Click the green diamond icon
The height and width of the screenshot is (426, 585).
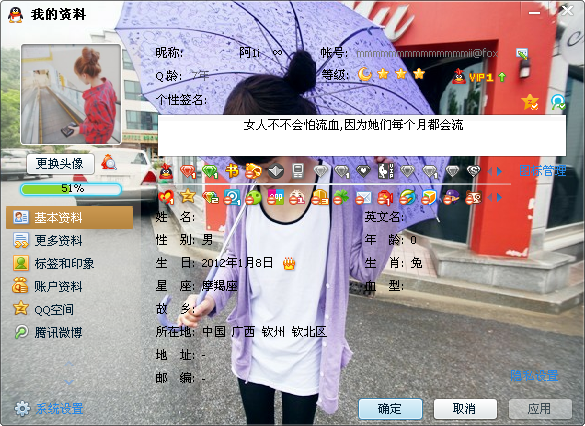pos(210,172)
